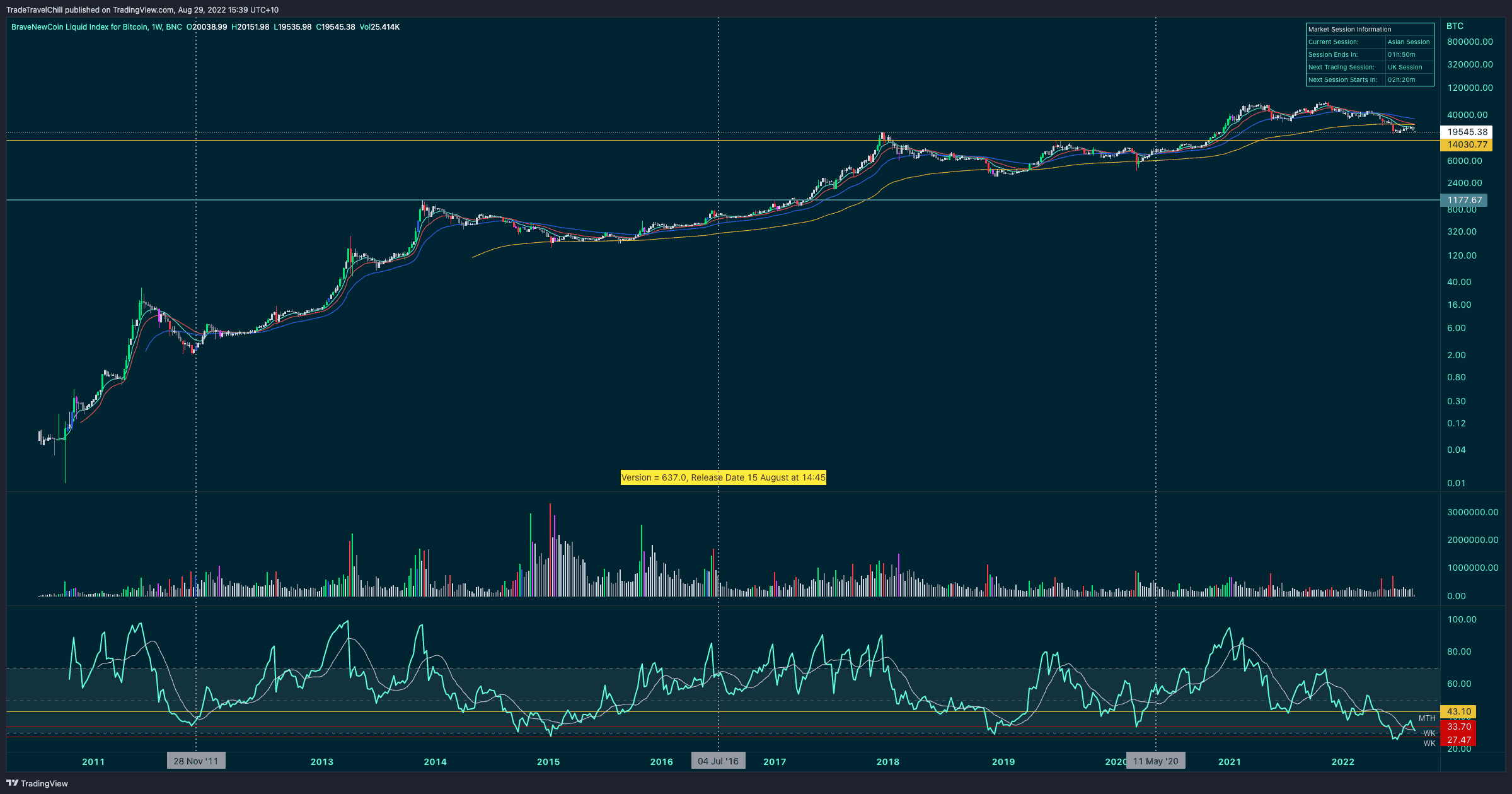The height and width of the screenshot is (794, 1512).
Task: Click the Current Session row label
Action: pos(1334,42)
